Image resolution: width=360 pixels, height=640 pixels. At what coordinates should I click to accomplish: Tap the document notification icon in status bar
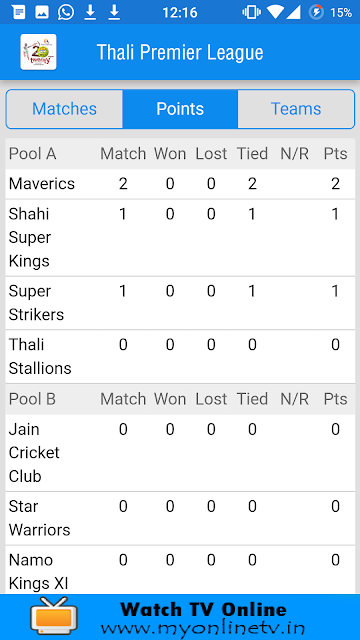click(x=18, y=12)
